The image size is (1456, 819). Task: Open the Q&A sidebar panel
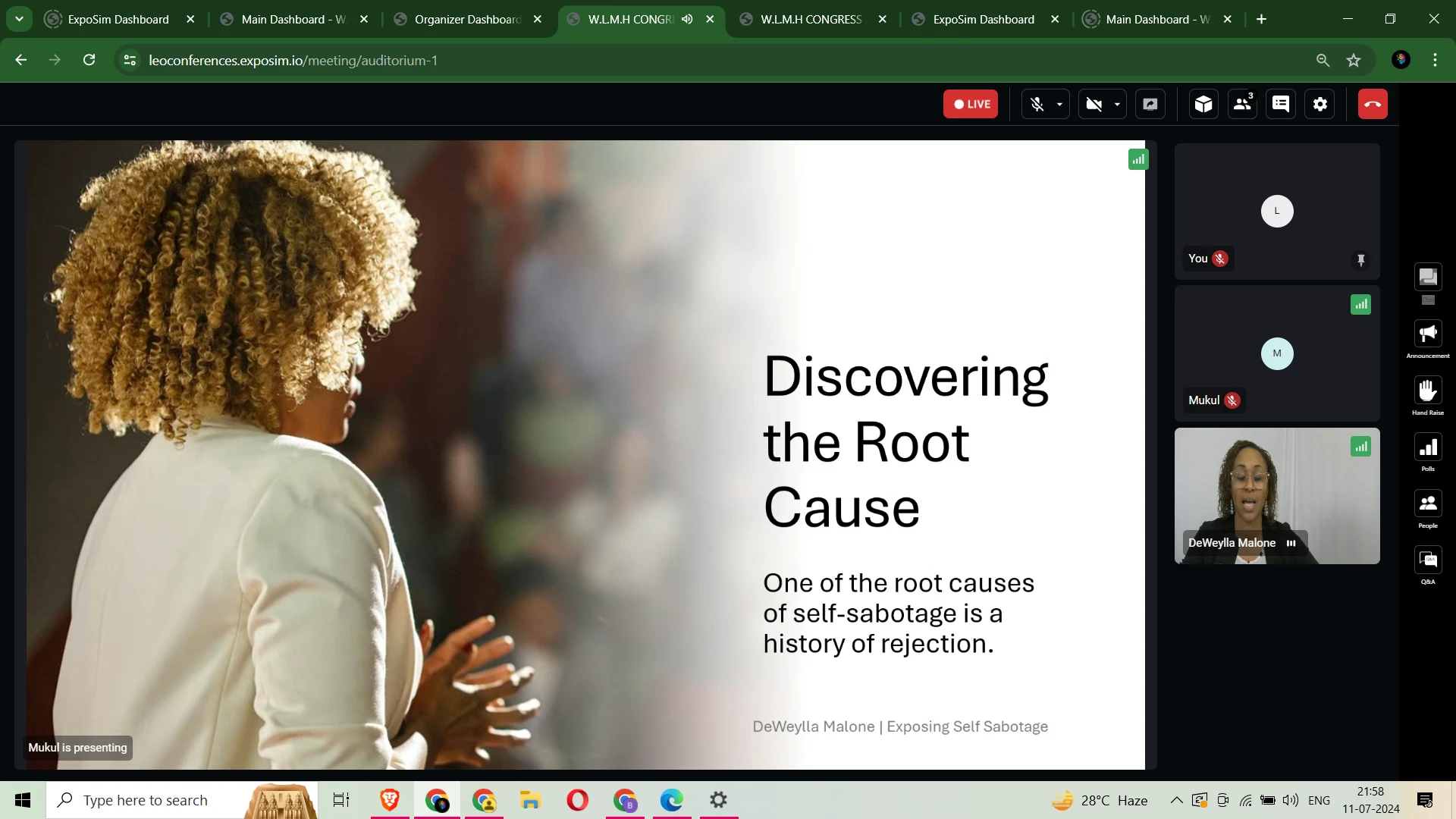point(1428,561)
